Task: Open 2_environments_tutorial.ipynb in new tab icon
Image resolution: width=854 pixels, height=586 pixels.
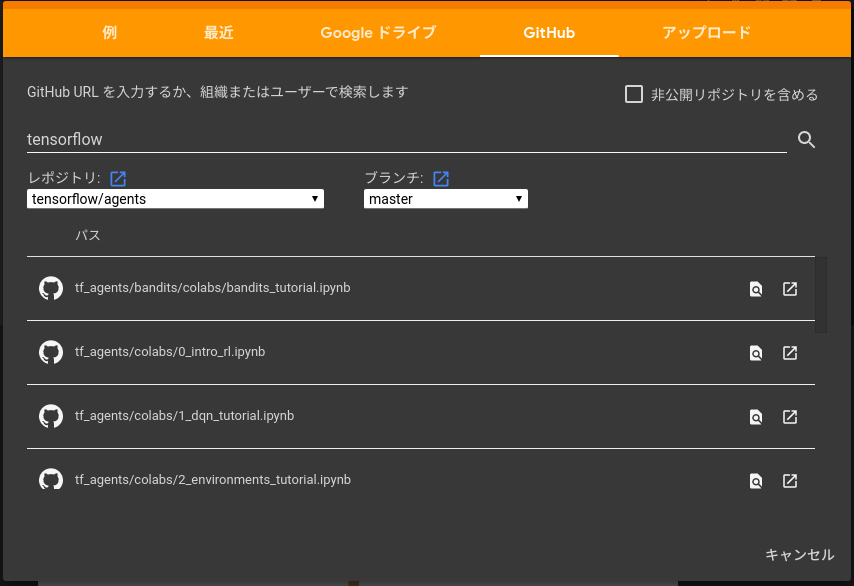Action: pyautogui.click(x=790, y=480)
